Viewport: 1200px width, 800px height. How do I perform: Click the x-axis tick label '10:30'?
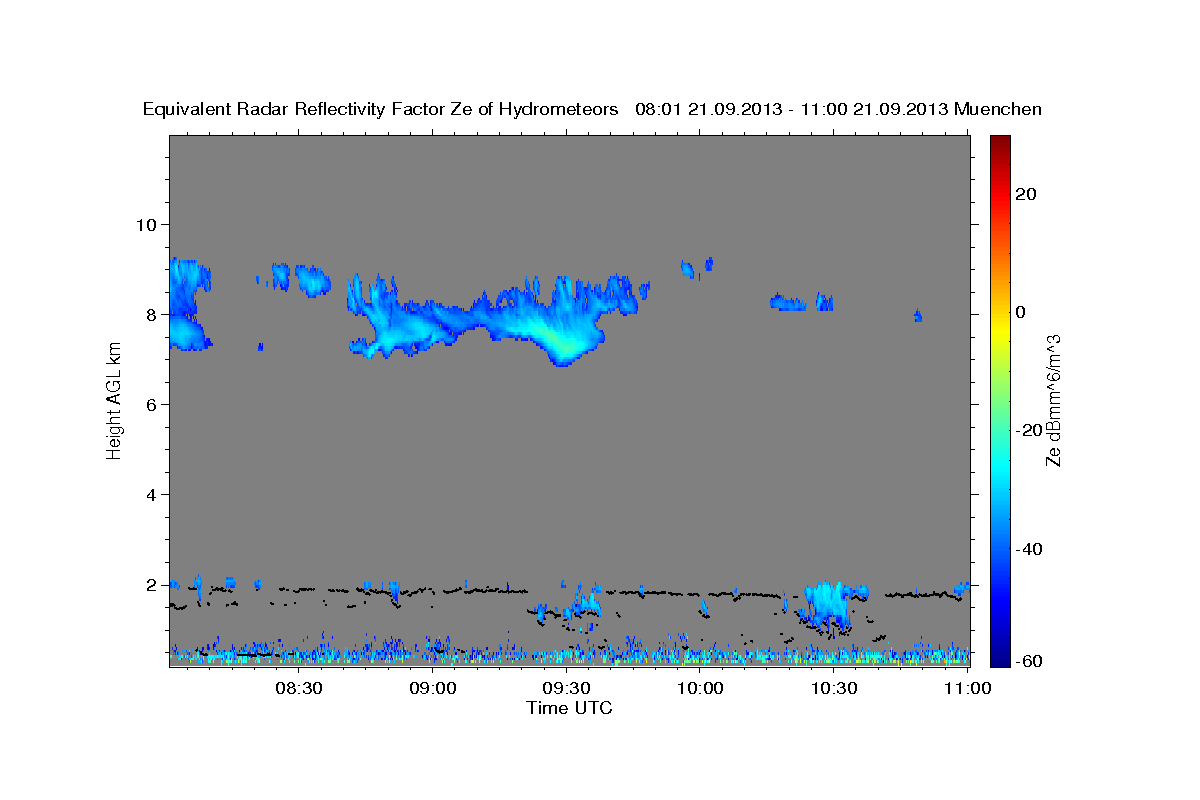point(834,689)
